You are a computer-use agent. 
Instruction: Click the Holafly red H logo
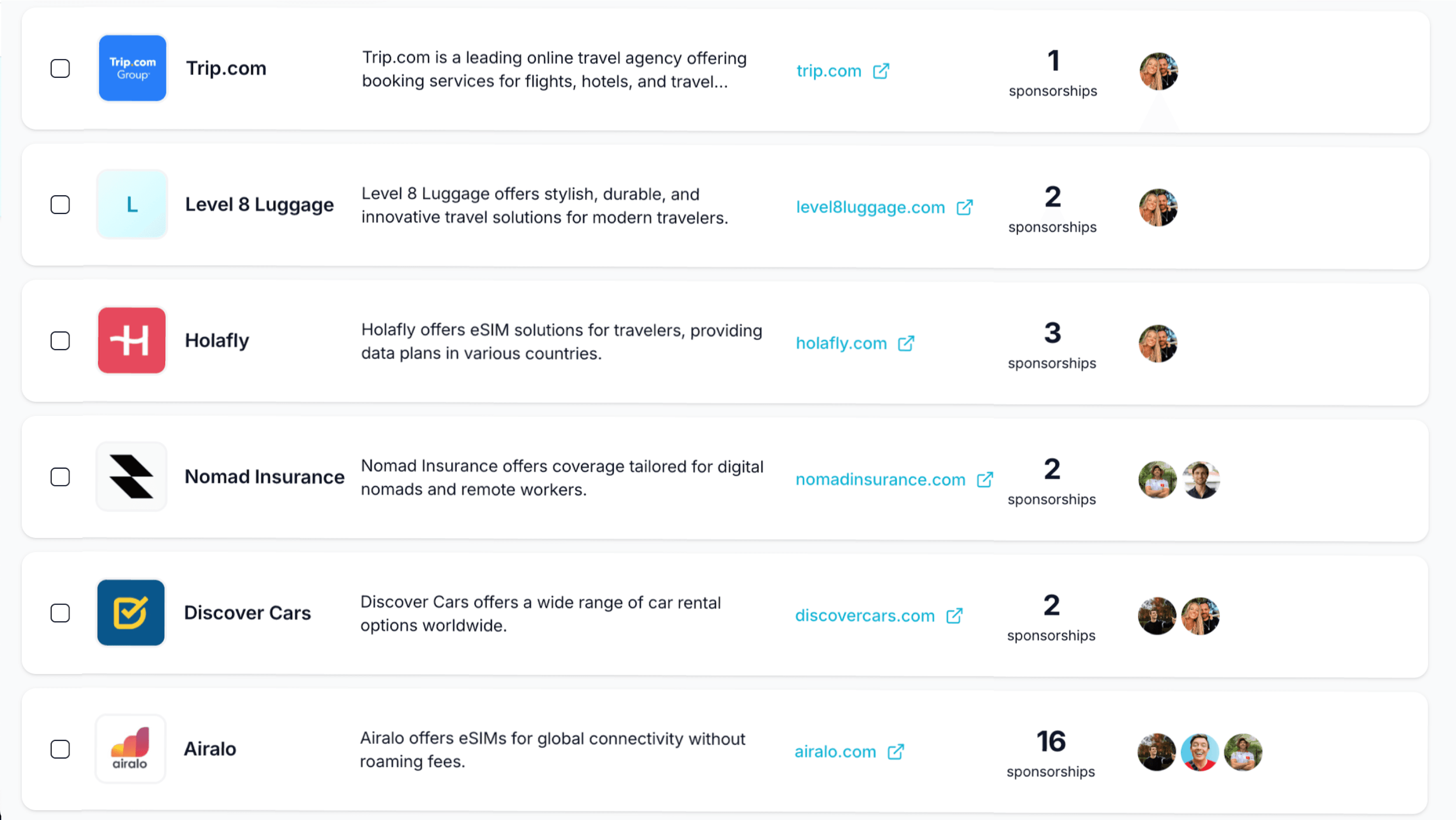(132, 340)
